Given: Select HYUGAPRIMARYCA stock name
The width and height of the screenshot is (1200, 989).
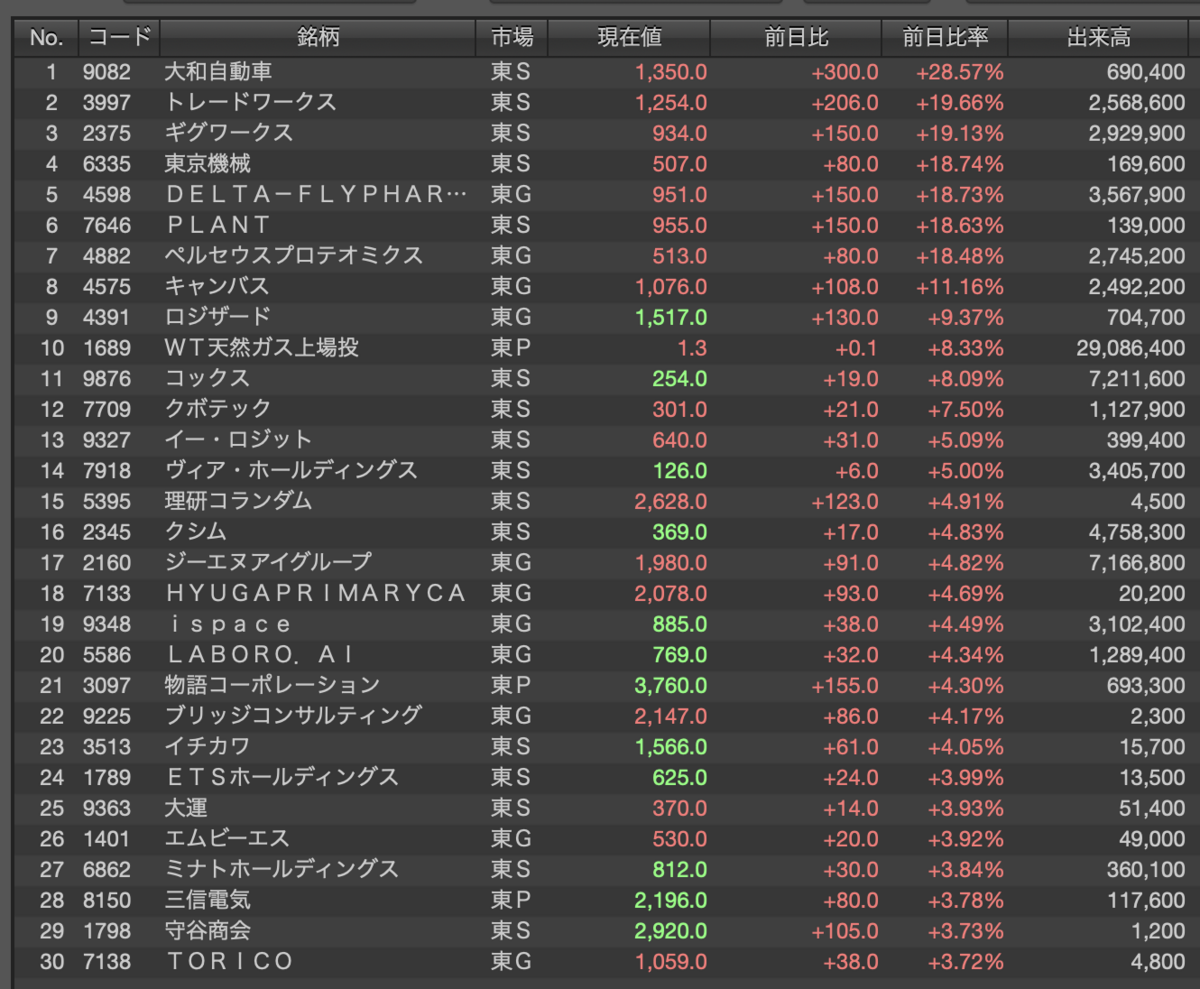Looking at the screenshot, I should [316, 593].
